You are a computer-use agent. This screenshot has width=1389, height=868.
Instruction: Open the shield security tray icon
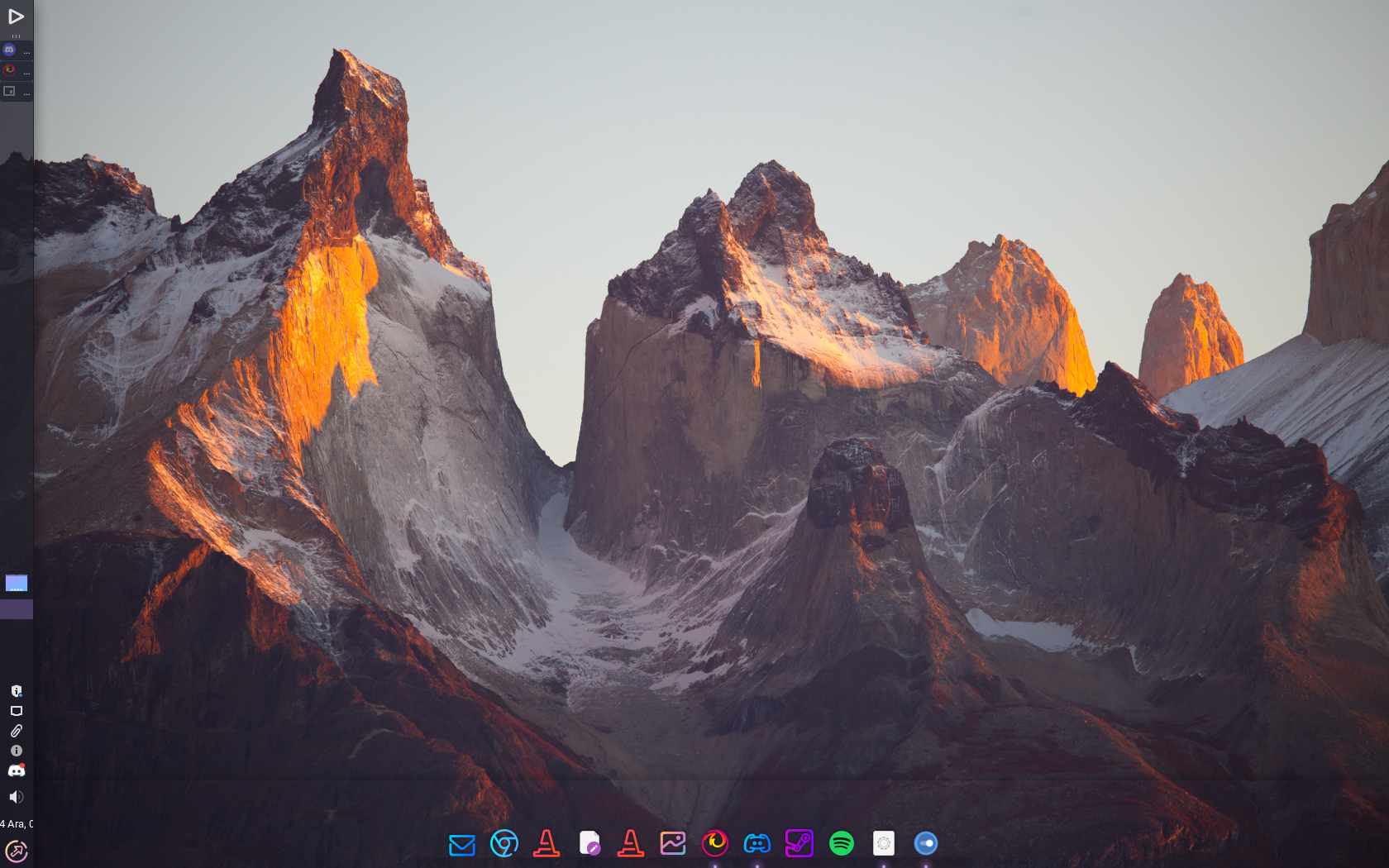pyautogui.click(x=16, y=691)
